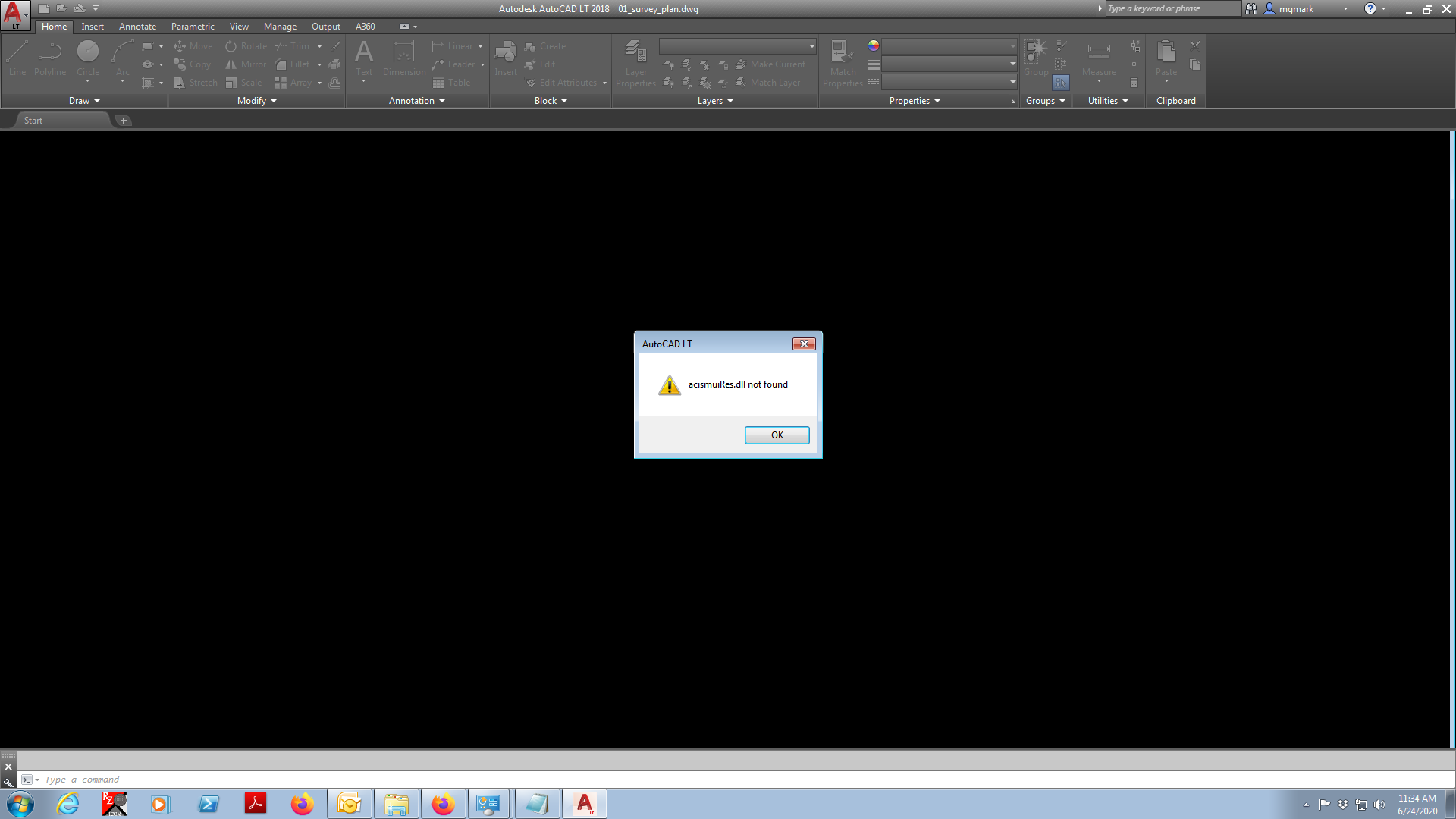Viewport: 1456px width, 819px height.
Task: Select the Circle tool
Action: click(88, 58)
